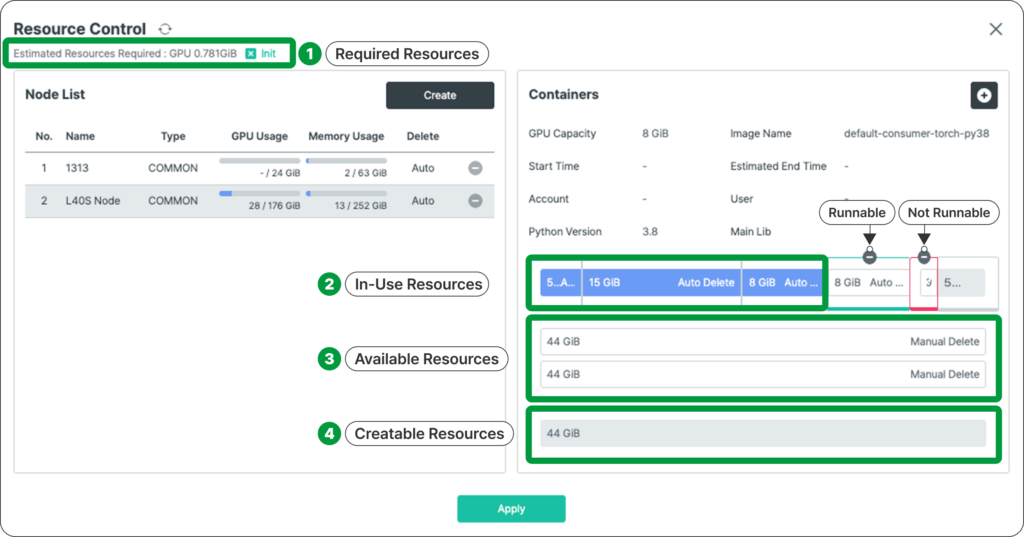
Task: Click minus icon under Not Runnable label
Action: point(924,257)
